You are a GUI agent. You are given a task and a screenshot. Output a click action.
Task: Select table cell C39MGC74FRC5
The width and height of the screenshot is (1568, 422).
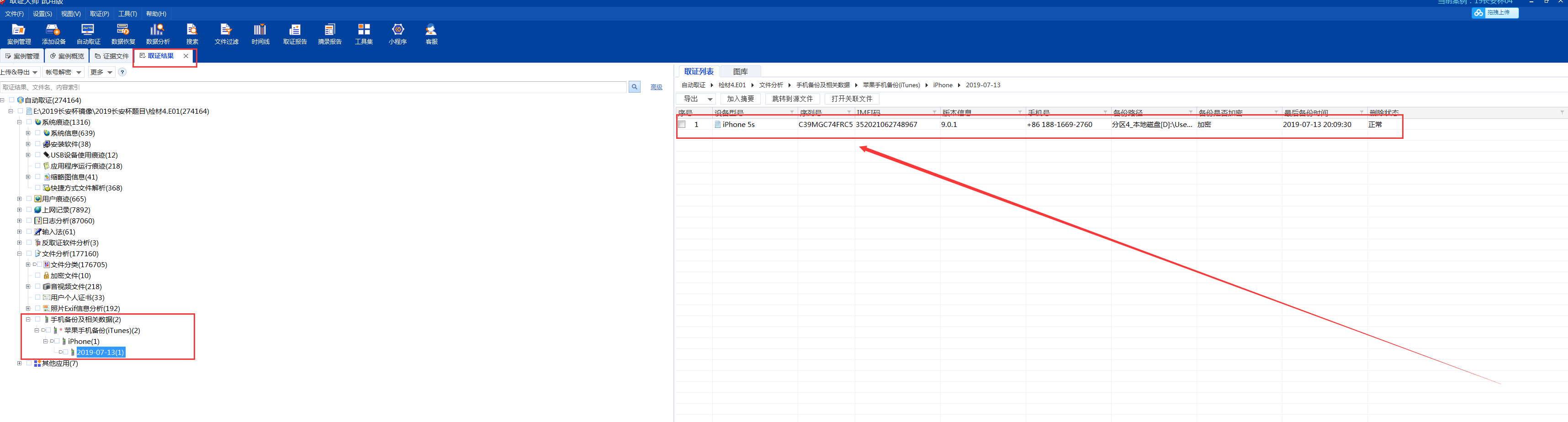tap(826, 125)
